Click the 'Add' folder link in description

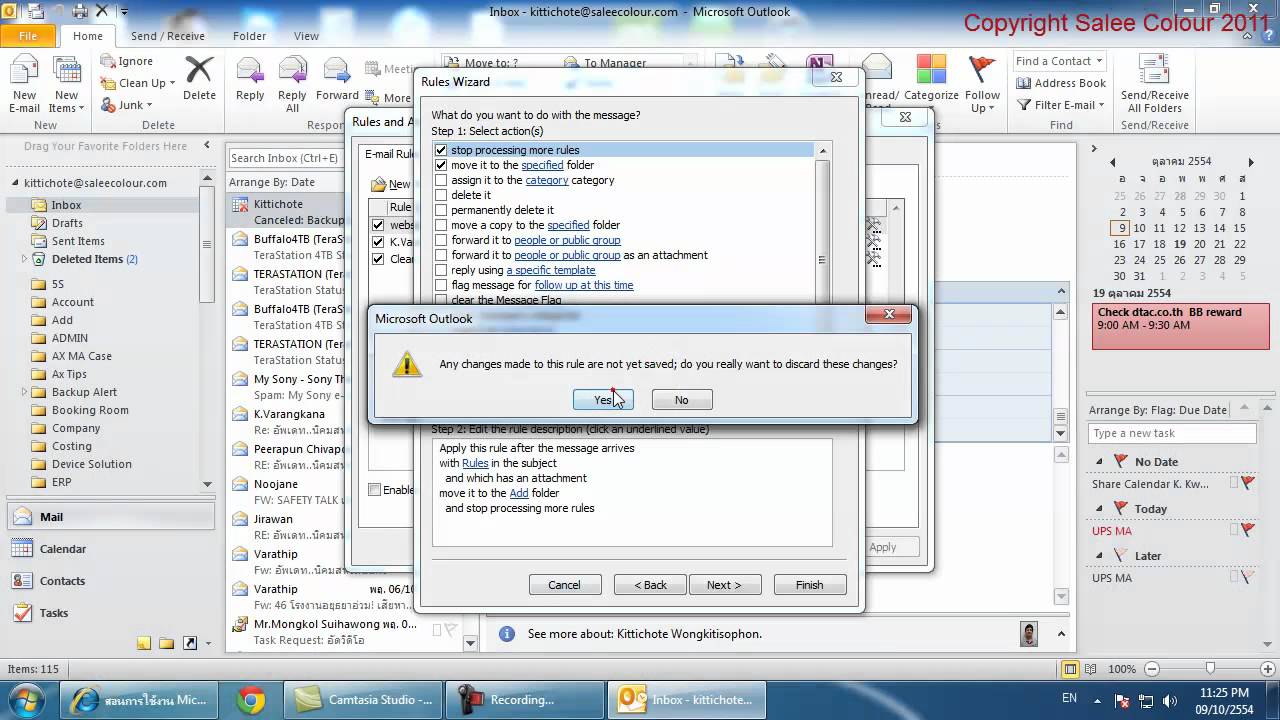[519, 493]
